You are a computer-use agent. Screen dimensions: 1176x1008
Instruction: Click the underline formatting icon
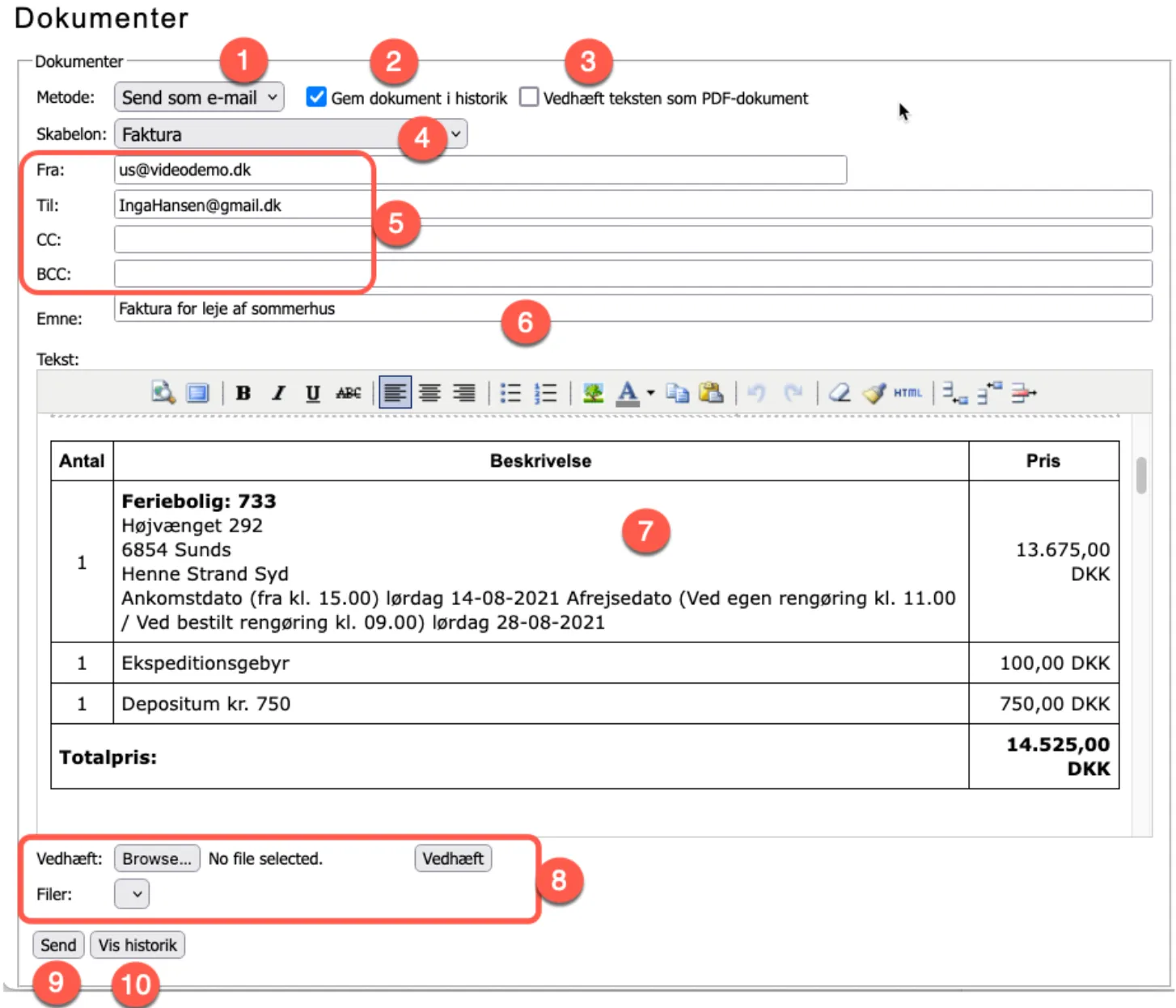tap(313, 393)
